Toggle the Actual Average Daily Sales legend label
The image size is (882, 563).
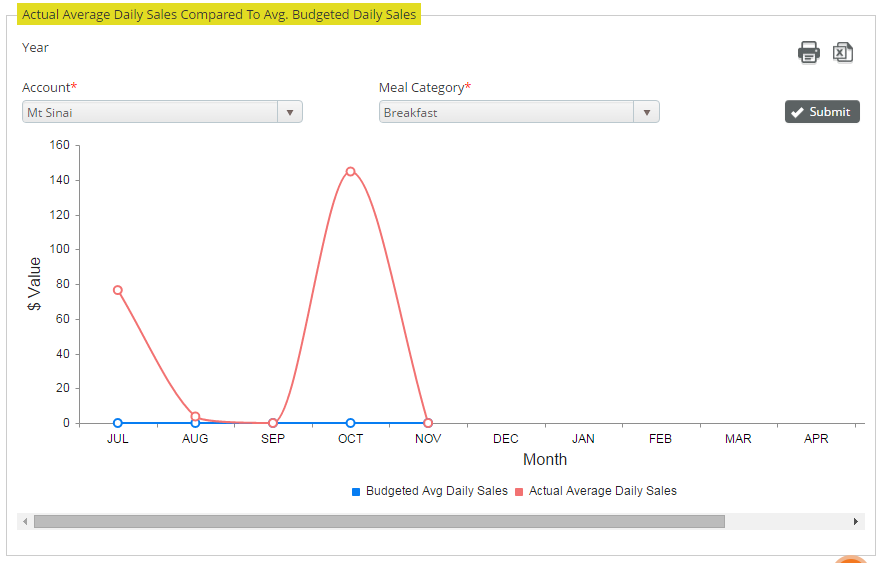click(602, 491)
